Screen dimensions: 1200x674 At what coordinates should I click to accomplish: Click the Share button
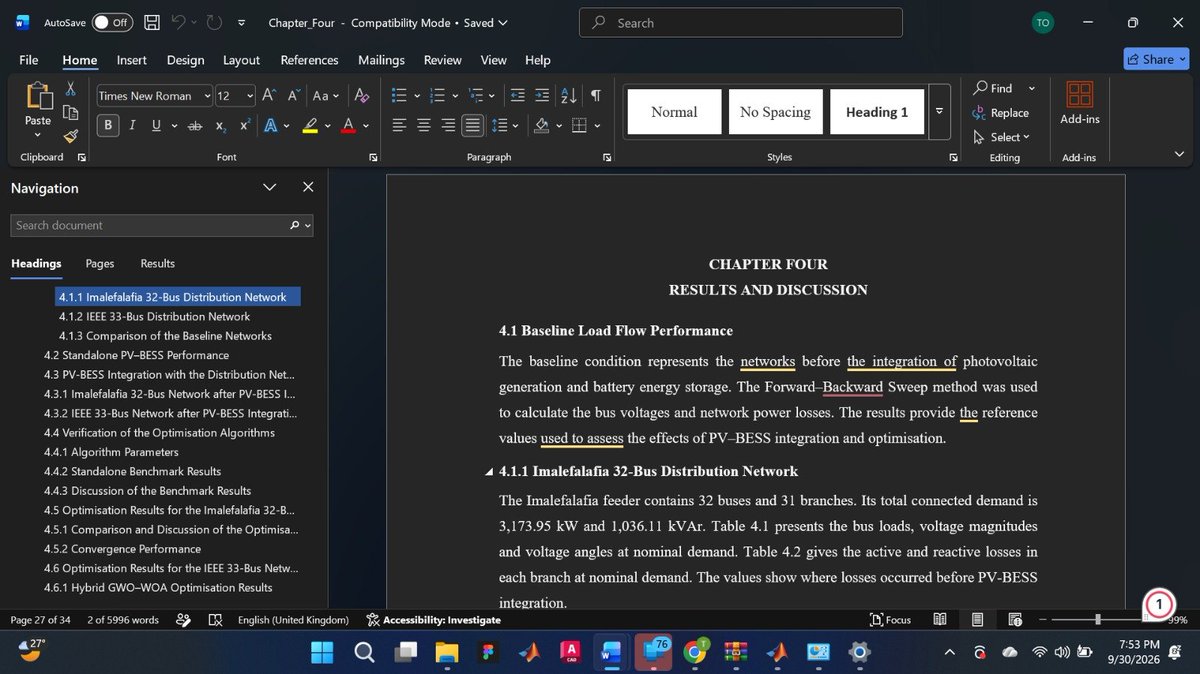(1156, 59)
